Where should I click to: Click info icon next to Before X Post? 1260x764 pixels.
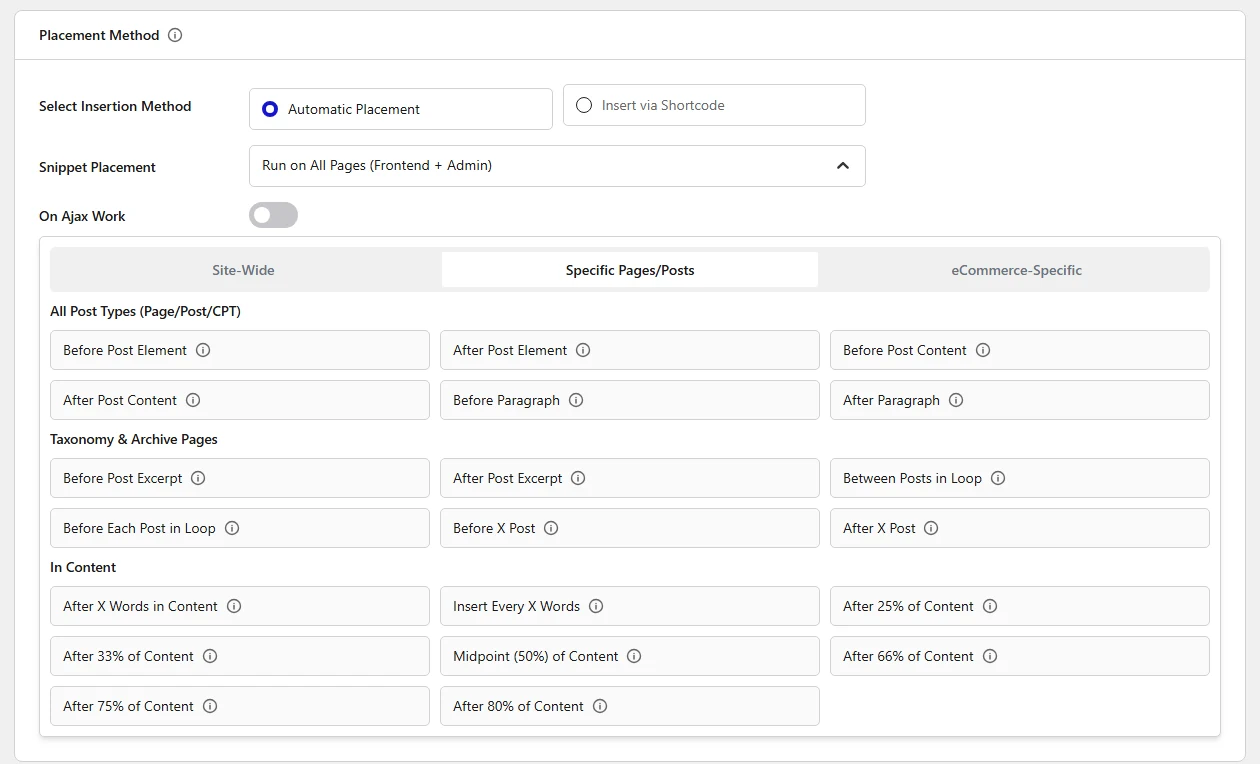[551, 528]
